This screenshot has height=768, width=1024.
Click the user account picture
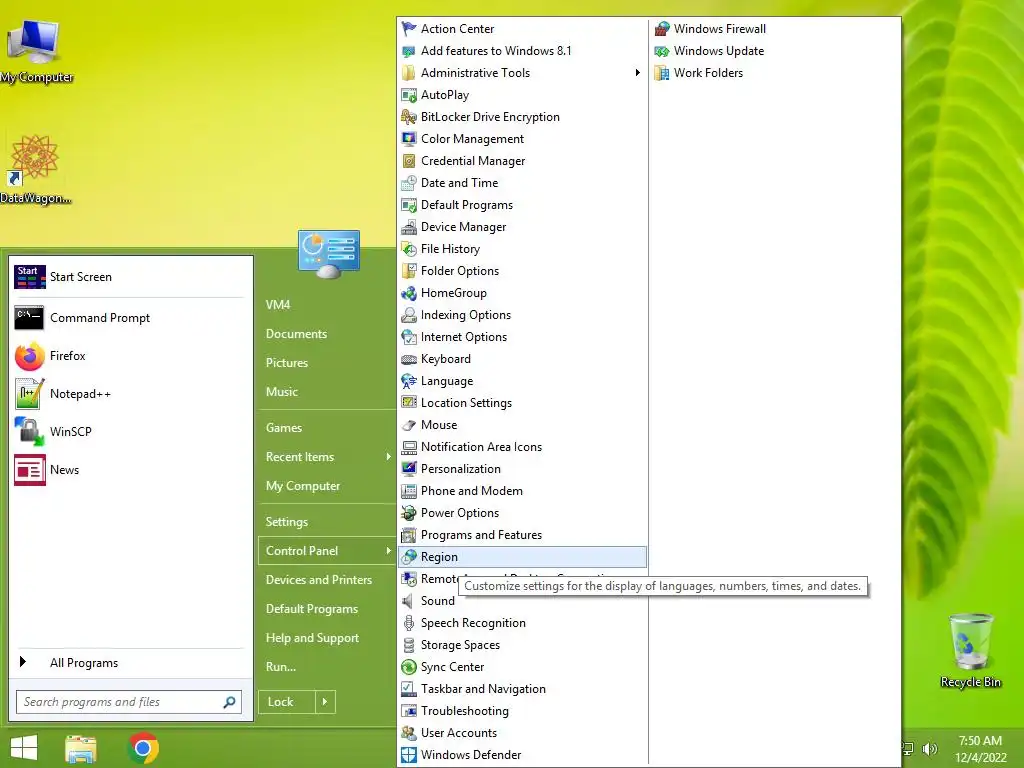[329, 254]
